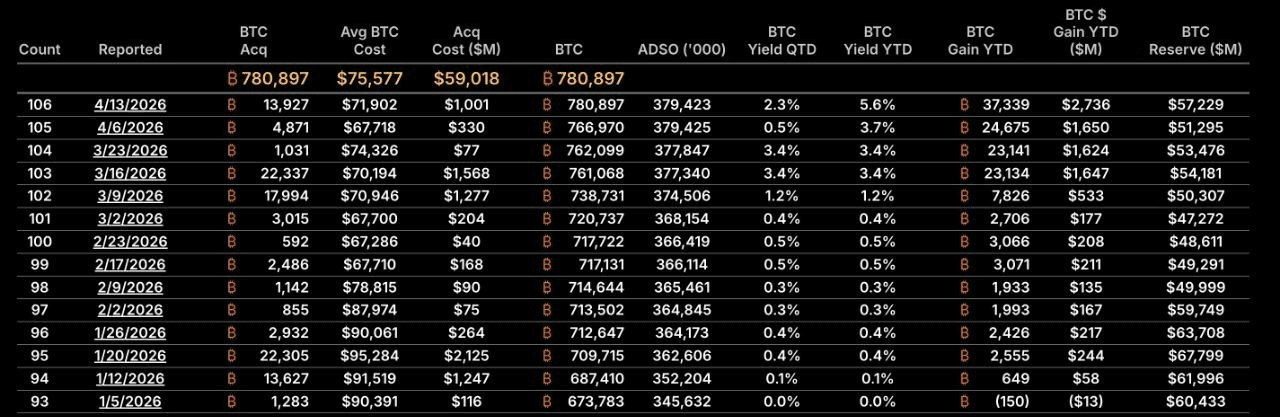Follow the 1/5/2026 reported date link
This screenshot has height=417, width=1280.
click(x=130, y=403)
